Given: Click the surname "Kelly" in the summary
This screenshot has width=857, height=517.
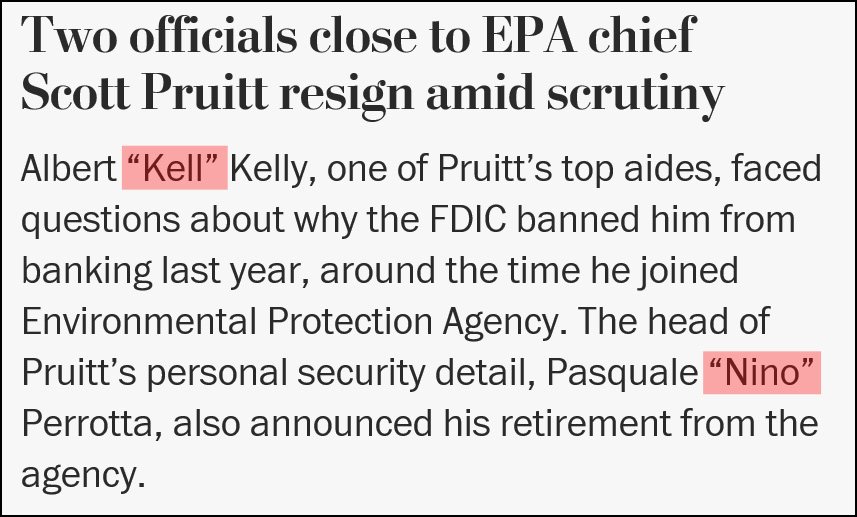Looking at the screenshot, I should (x=274, y=169).
